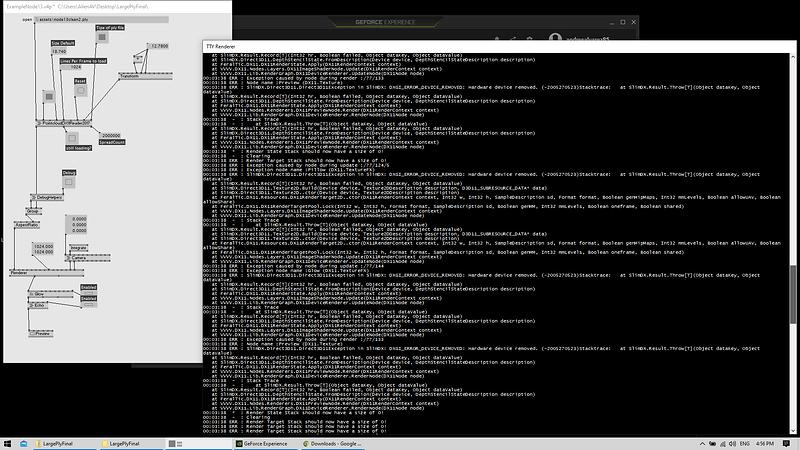Open the vvvv taskbar button
Screen dimensions: 800x450
coord(199,444)
